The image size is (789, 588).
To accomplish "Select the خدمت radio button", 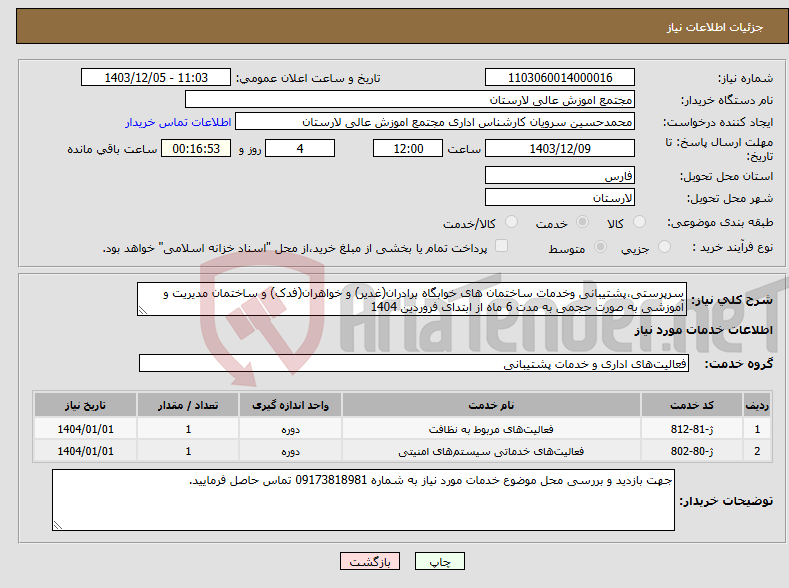I will point(582,222).
